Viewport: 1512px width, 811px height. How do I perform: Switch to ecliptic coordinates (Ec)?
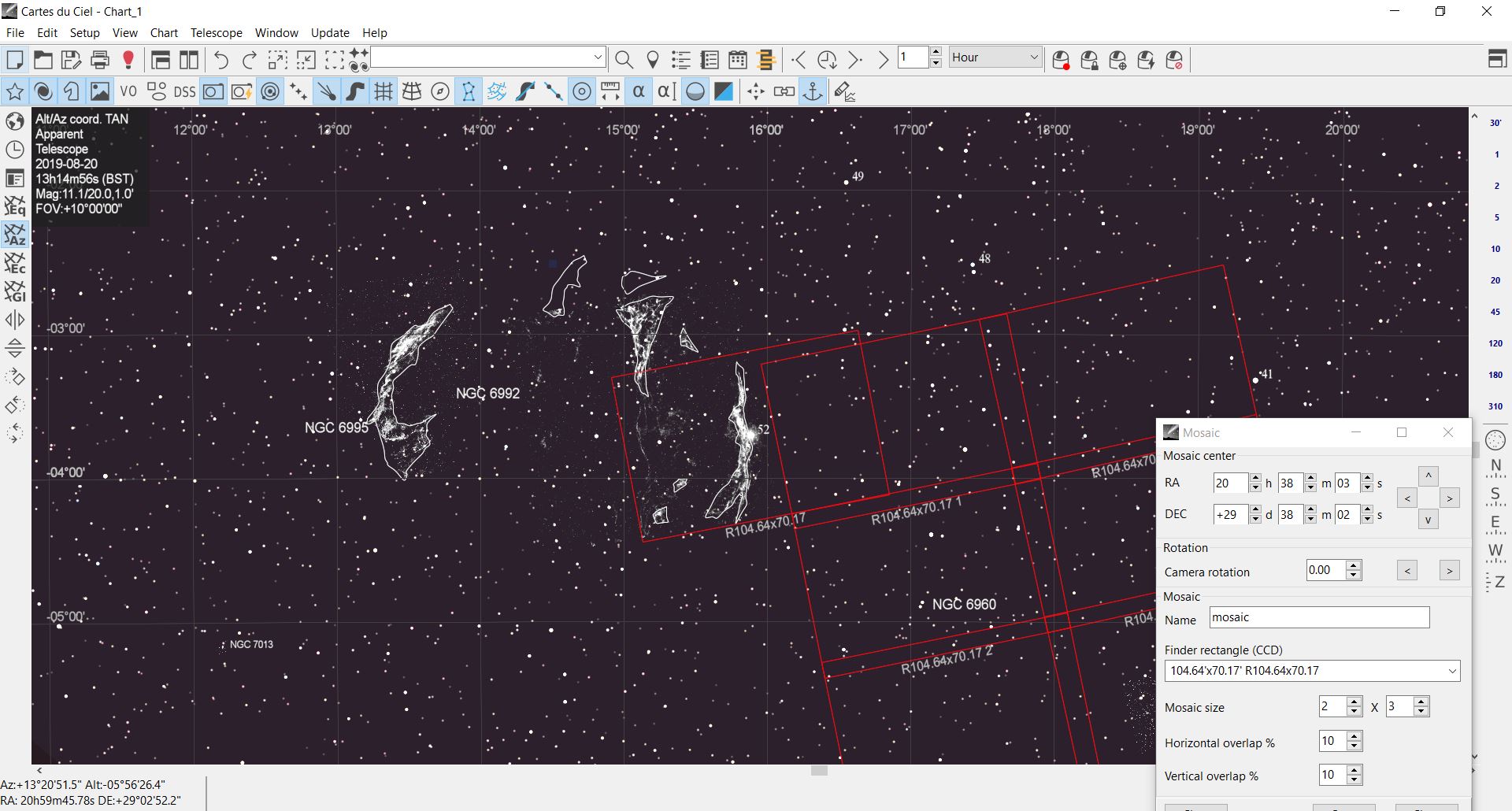[15, 263]
